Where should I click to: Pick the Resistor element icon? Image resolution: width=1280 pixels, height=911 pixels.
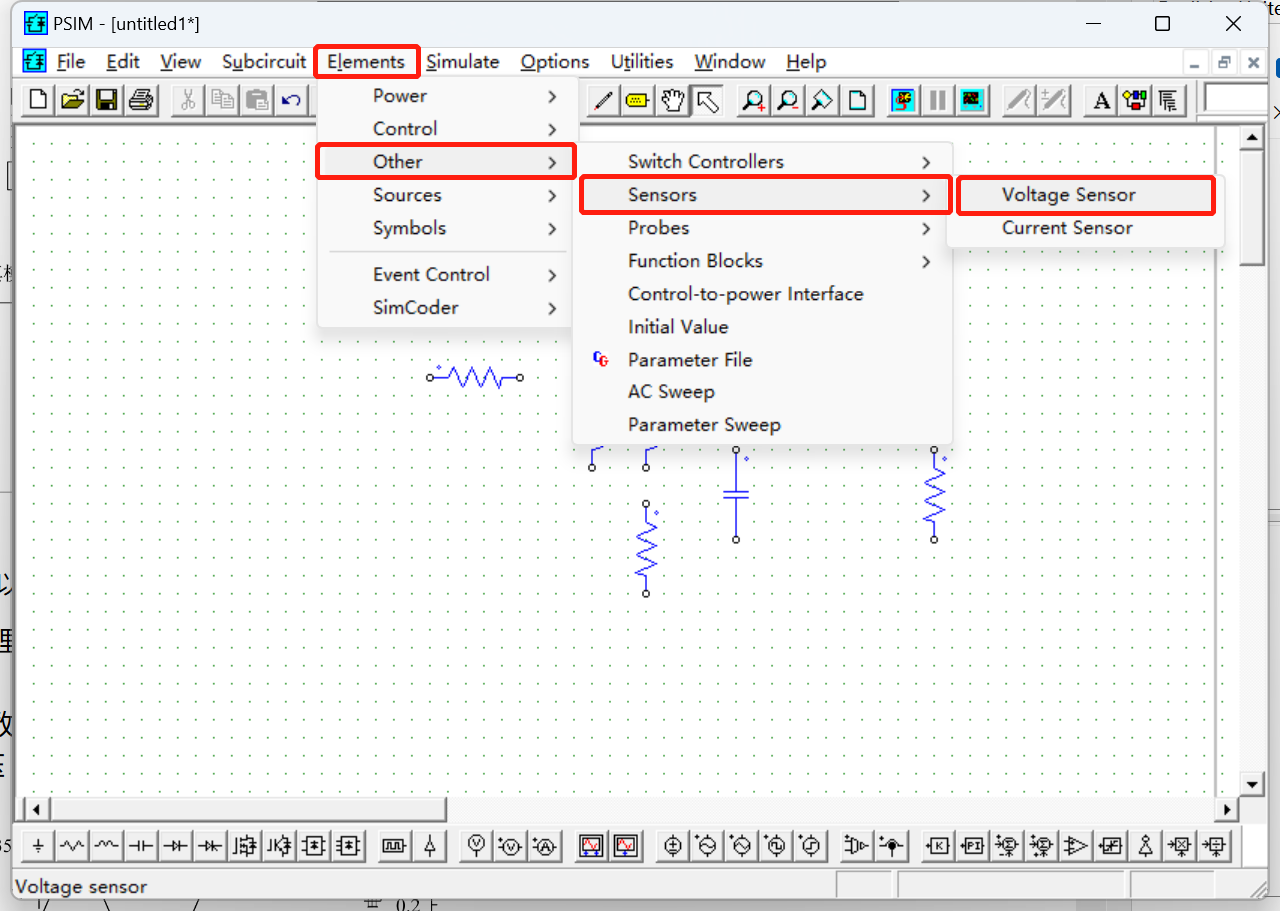coord(72,846)
